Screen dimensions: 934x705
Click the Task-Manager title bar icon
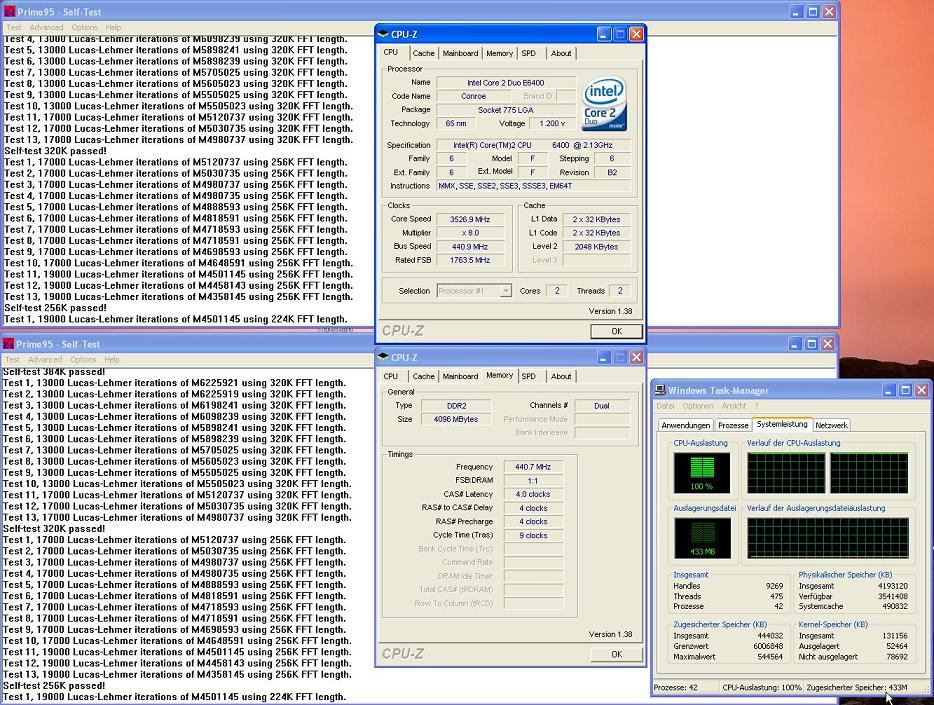[x=660, y=390]
